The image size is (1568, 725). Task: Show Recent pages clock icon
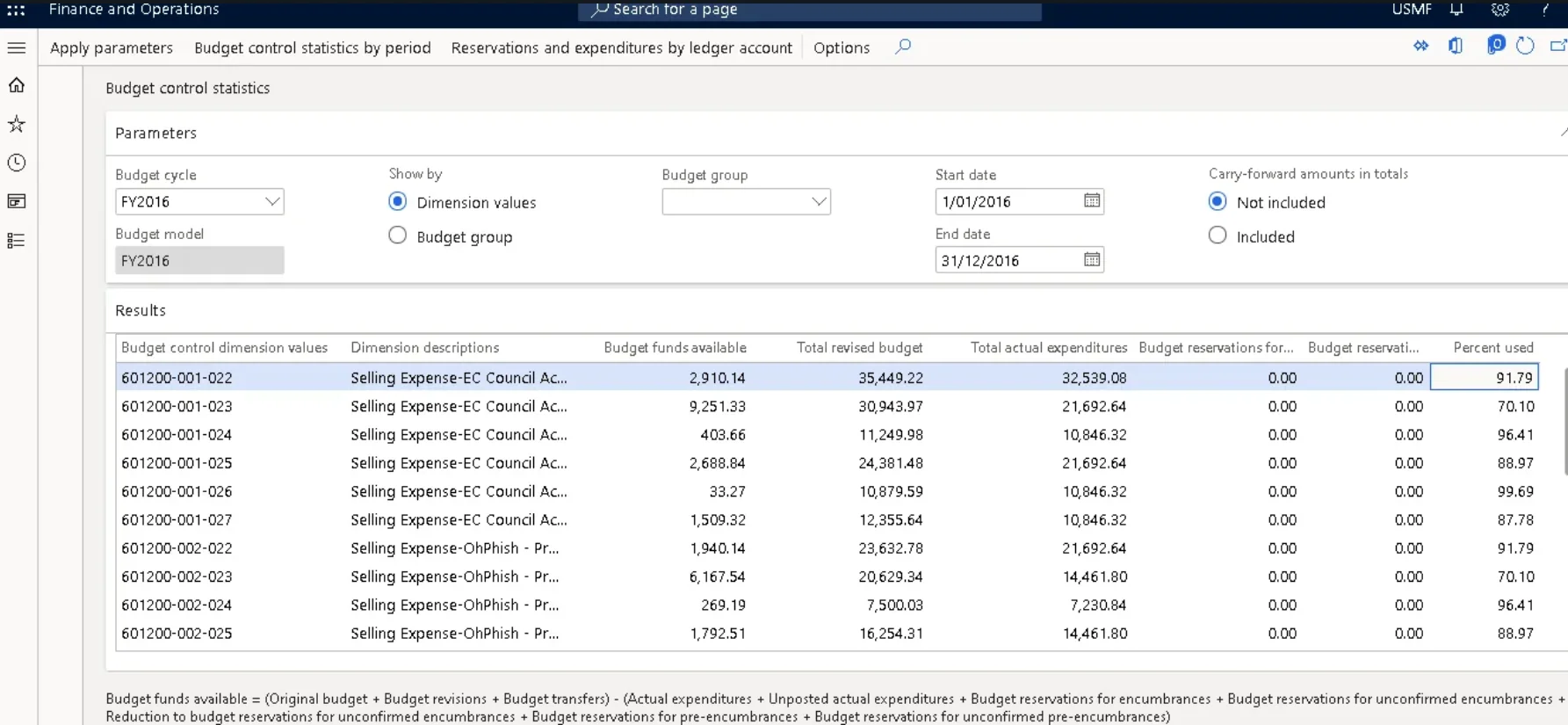coord(17,163)
